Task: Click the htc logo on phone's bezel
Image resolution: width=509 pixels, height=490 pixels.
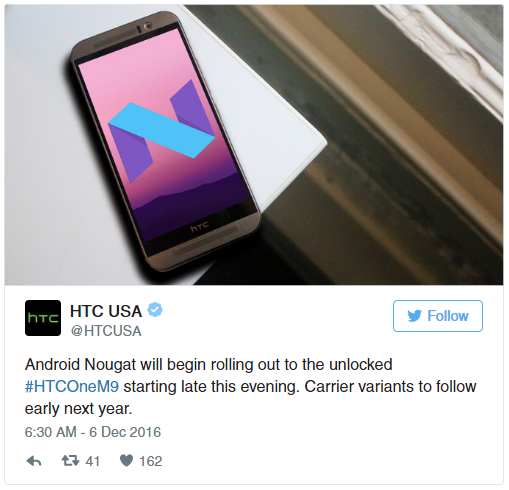Action: tap(199, 226)
